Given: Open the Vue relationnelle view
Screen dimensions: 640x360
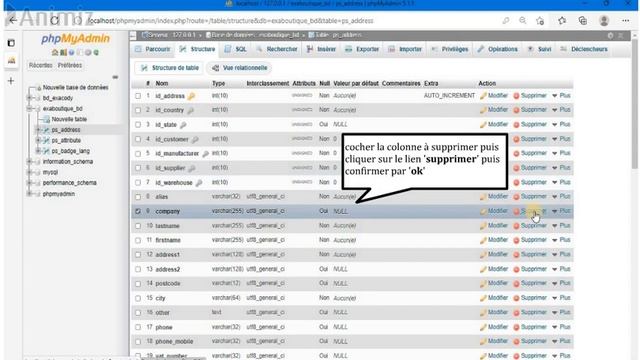Looking at the screenshot, I should pos(240,68).
